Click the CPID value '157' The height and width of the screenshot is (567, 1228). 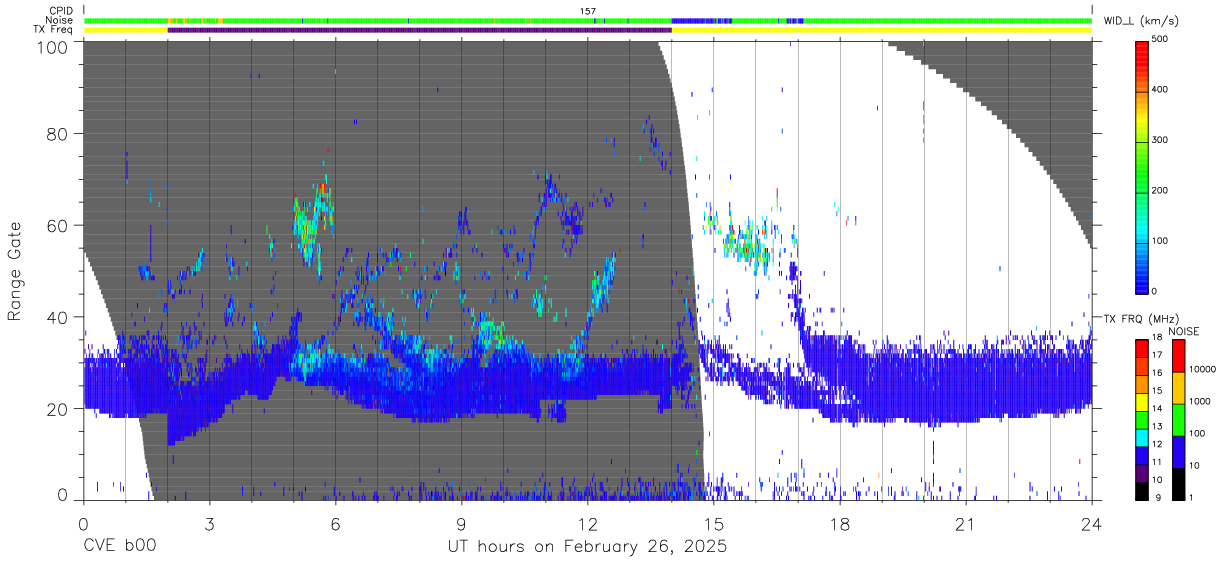point(587,11)
